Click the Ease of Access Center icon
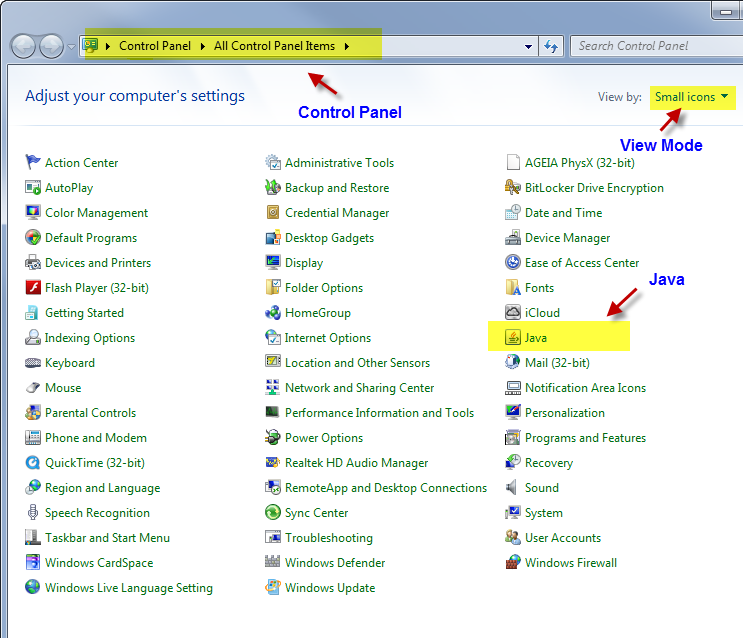 coord(513,262)
